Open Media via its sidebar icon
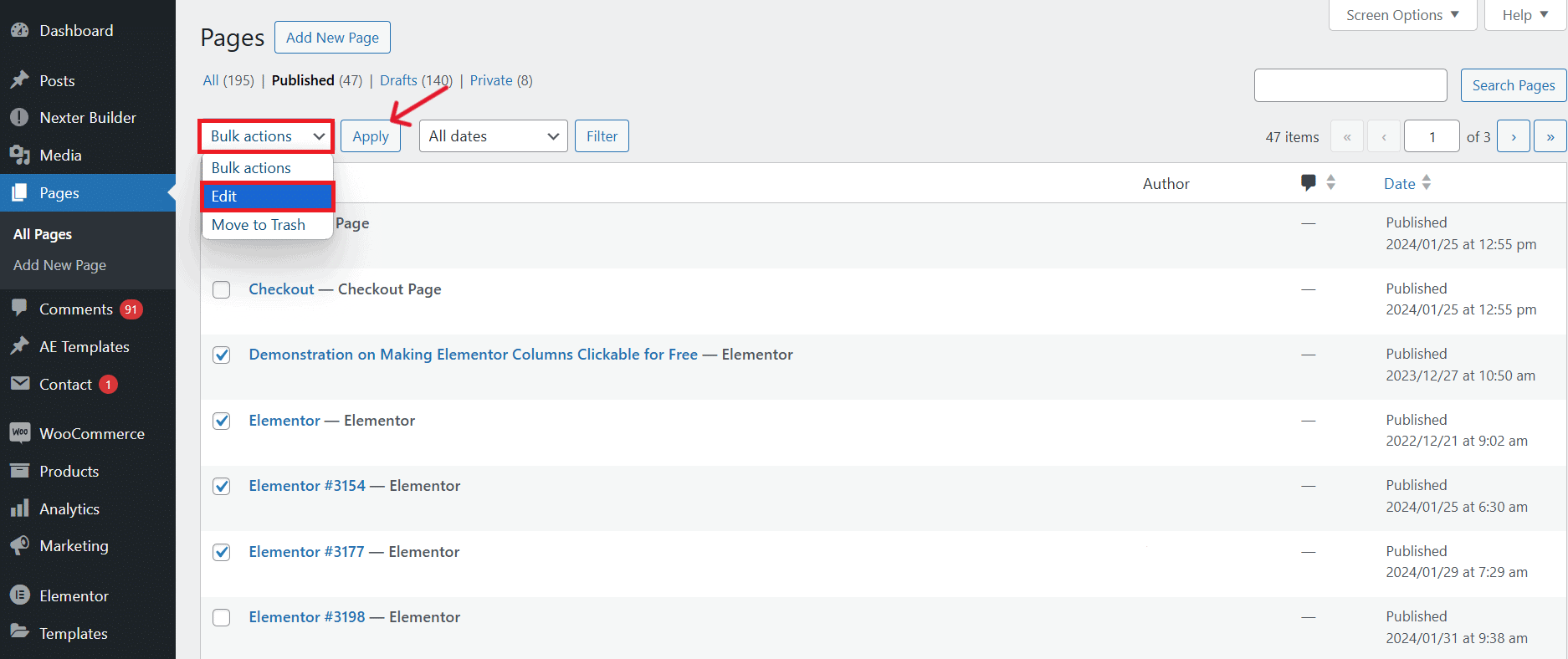 point(19,155)
